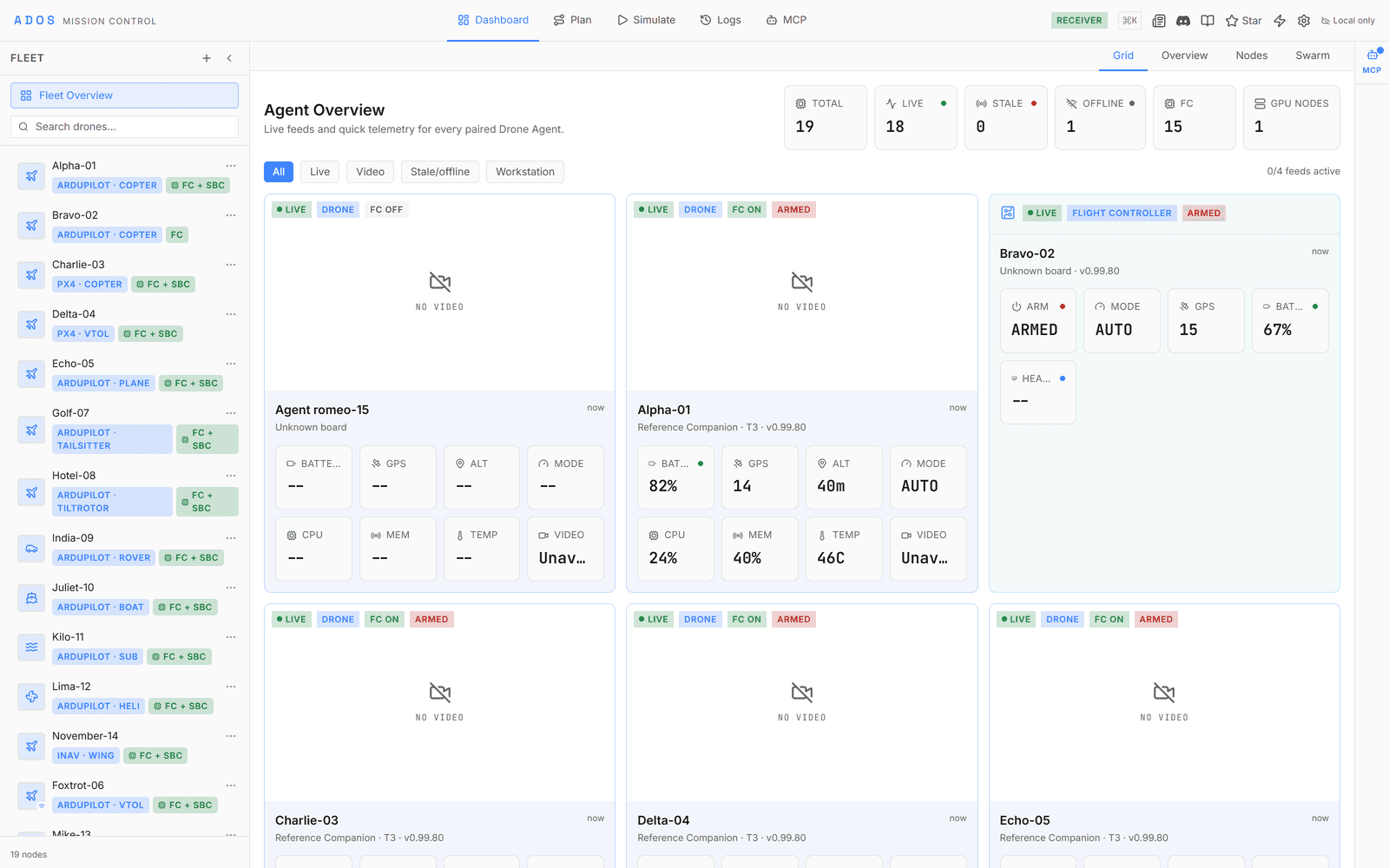1389x868 pixels.
Task: Select the All filter chip
Action: pyautogui.click(x=279, y=172)
